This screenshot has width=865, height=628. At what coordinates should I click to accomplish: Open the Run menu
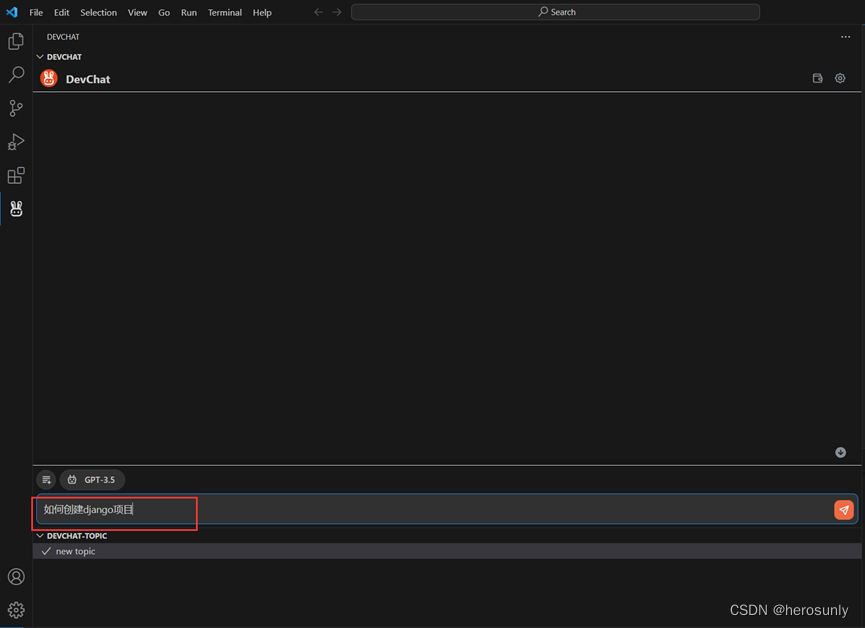189,12
